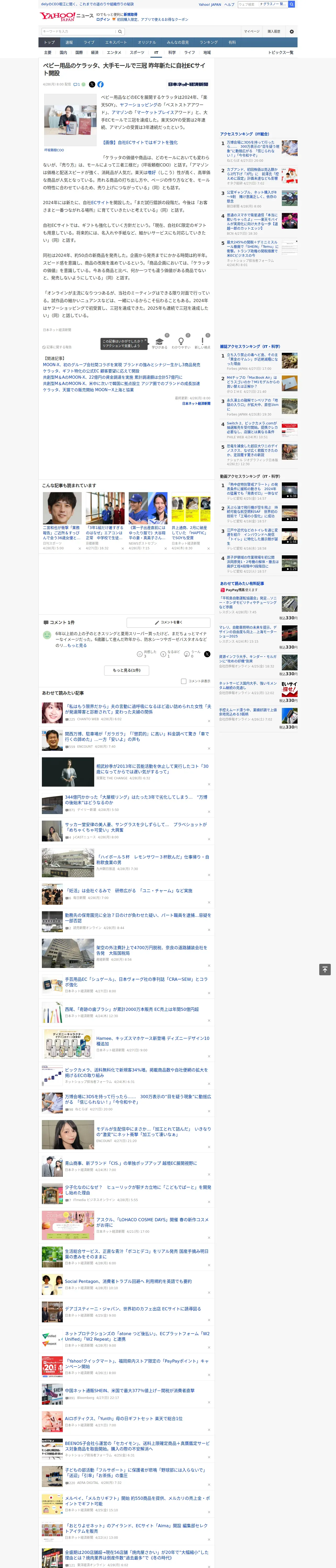Image resolution: width=336 pixels, height=1568 pixels.
Task: Select the ランキング navigation tab
Action: pos(209,43)
